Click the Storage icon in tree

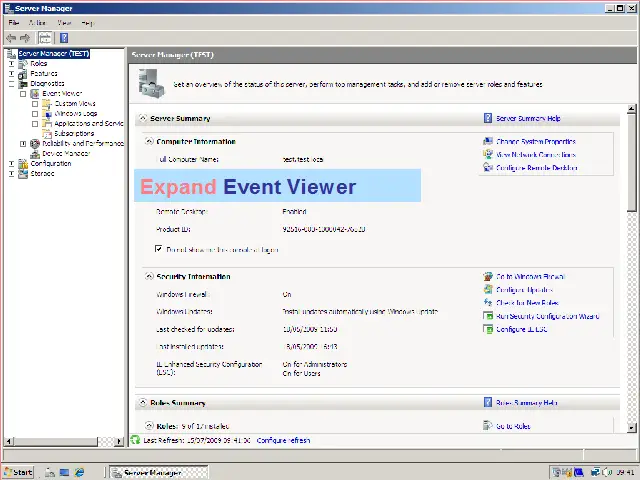[x=23, y=174]
